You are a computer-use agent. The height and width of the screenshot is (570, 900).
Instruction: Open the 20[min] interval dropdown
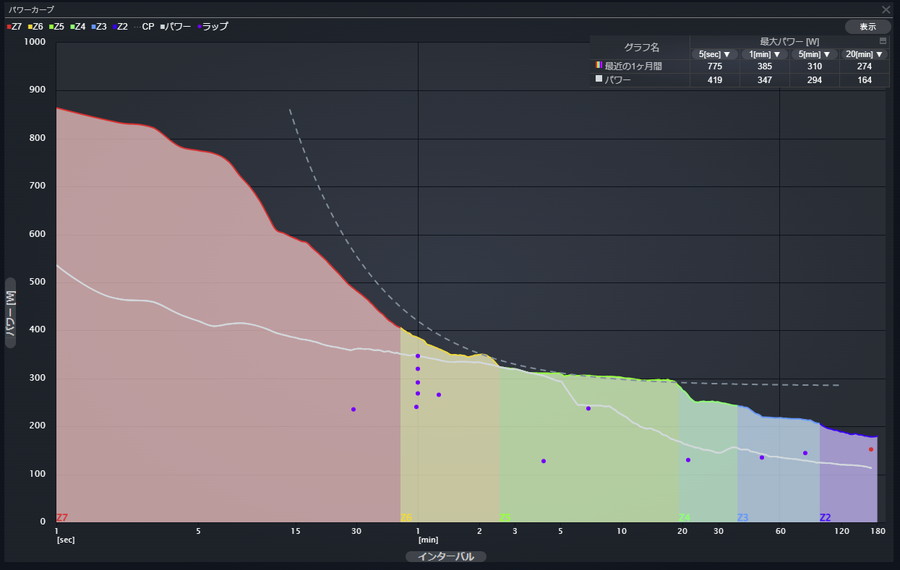(864, 54)
